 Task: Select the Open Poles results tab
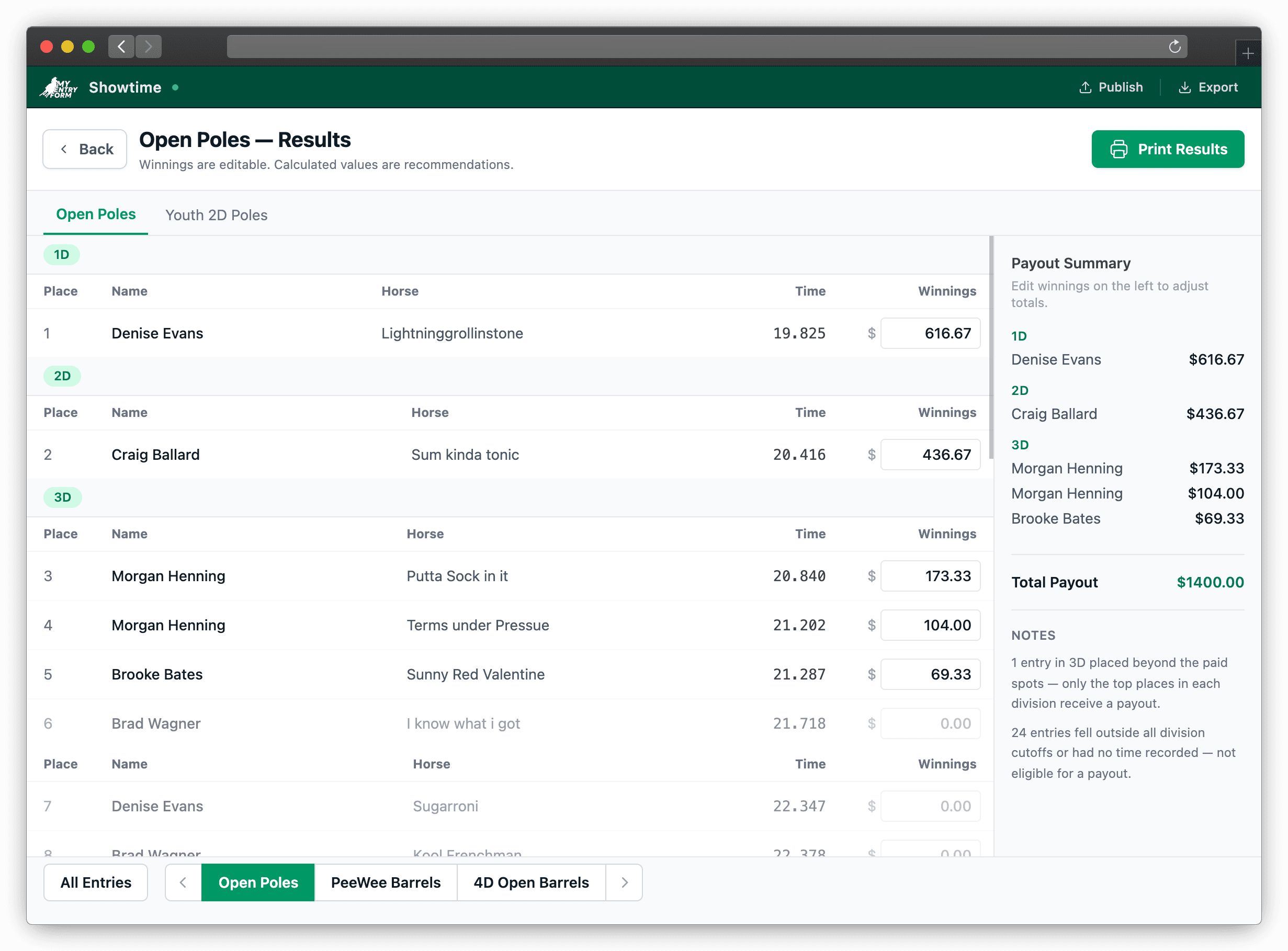pyautogui.click(x=96, y=214)
